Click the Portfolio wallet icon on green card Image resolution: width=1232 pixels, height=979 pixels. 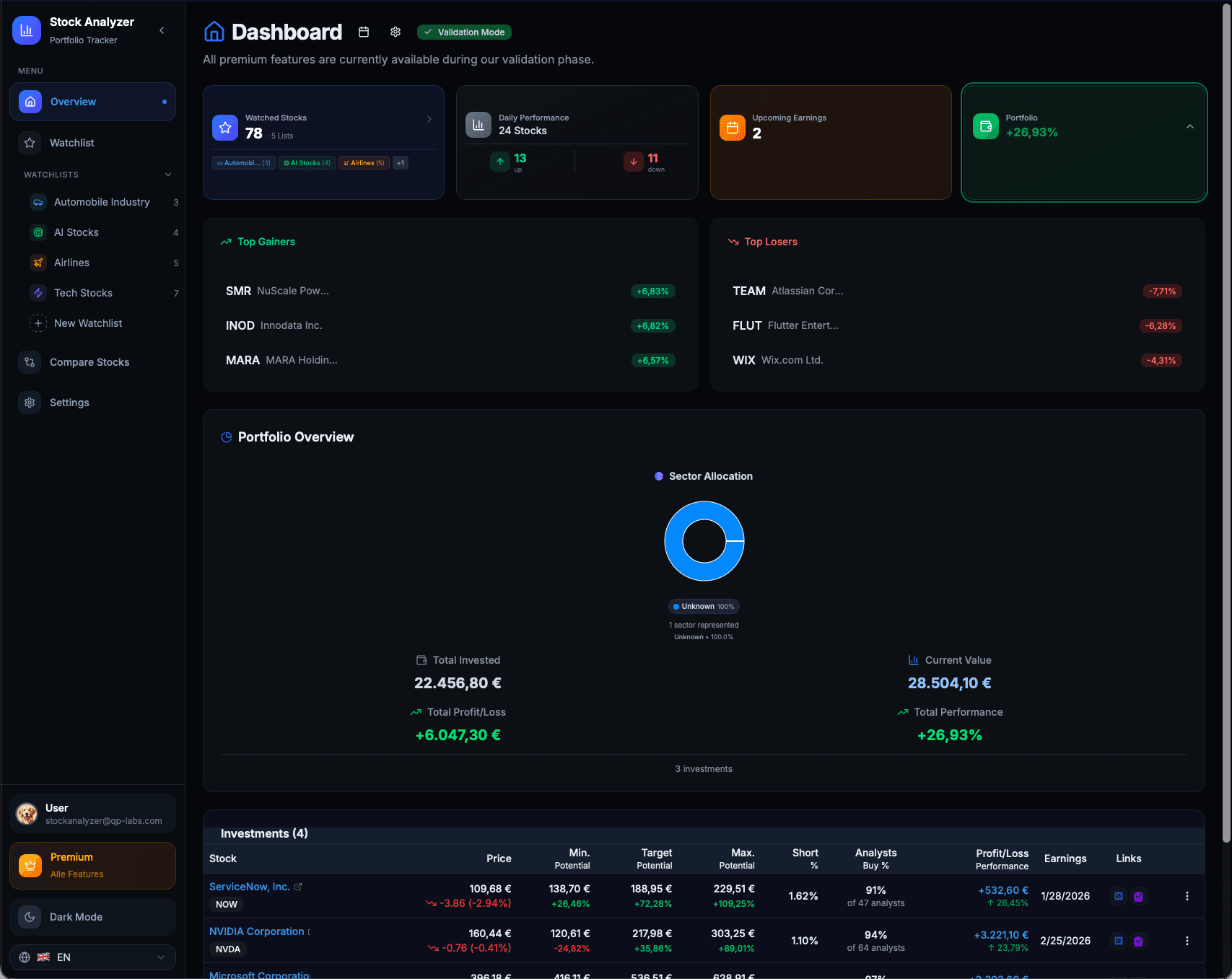click(985, 126)
